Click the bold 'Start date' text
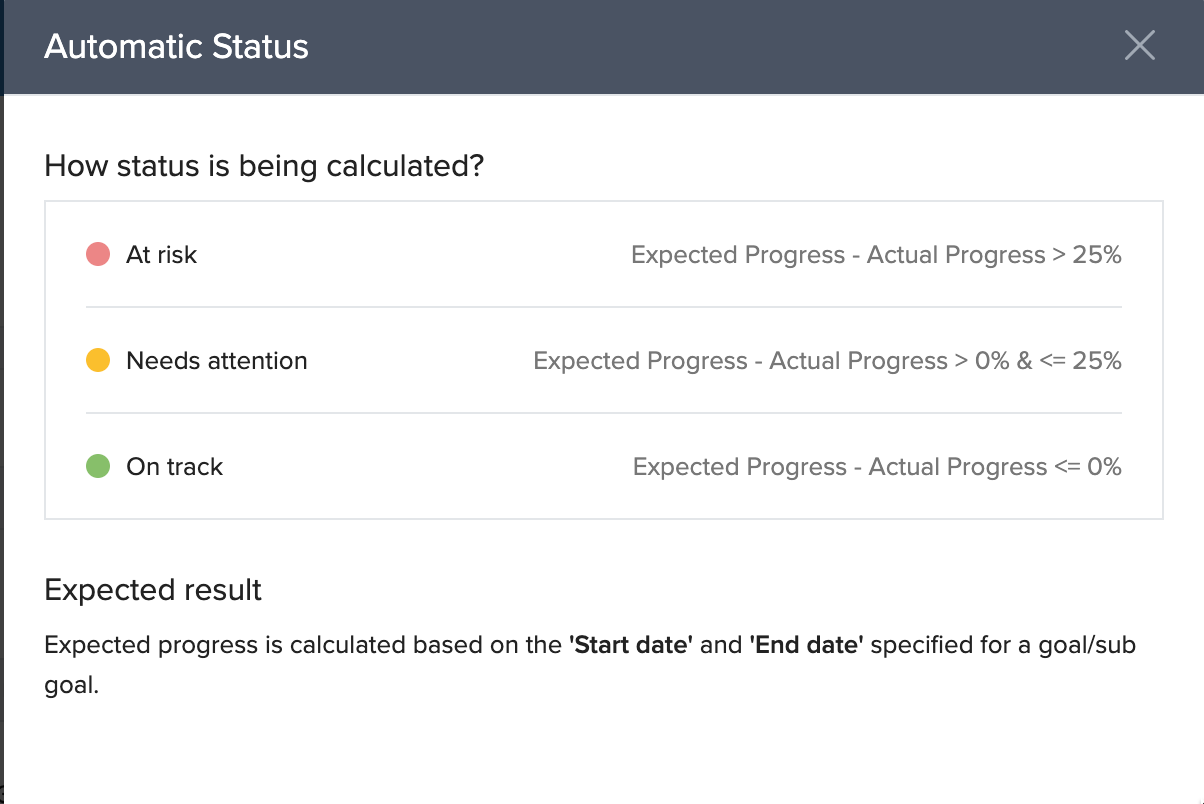Screen dimensions: 1204x804 [631, 645]
